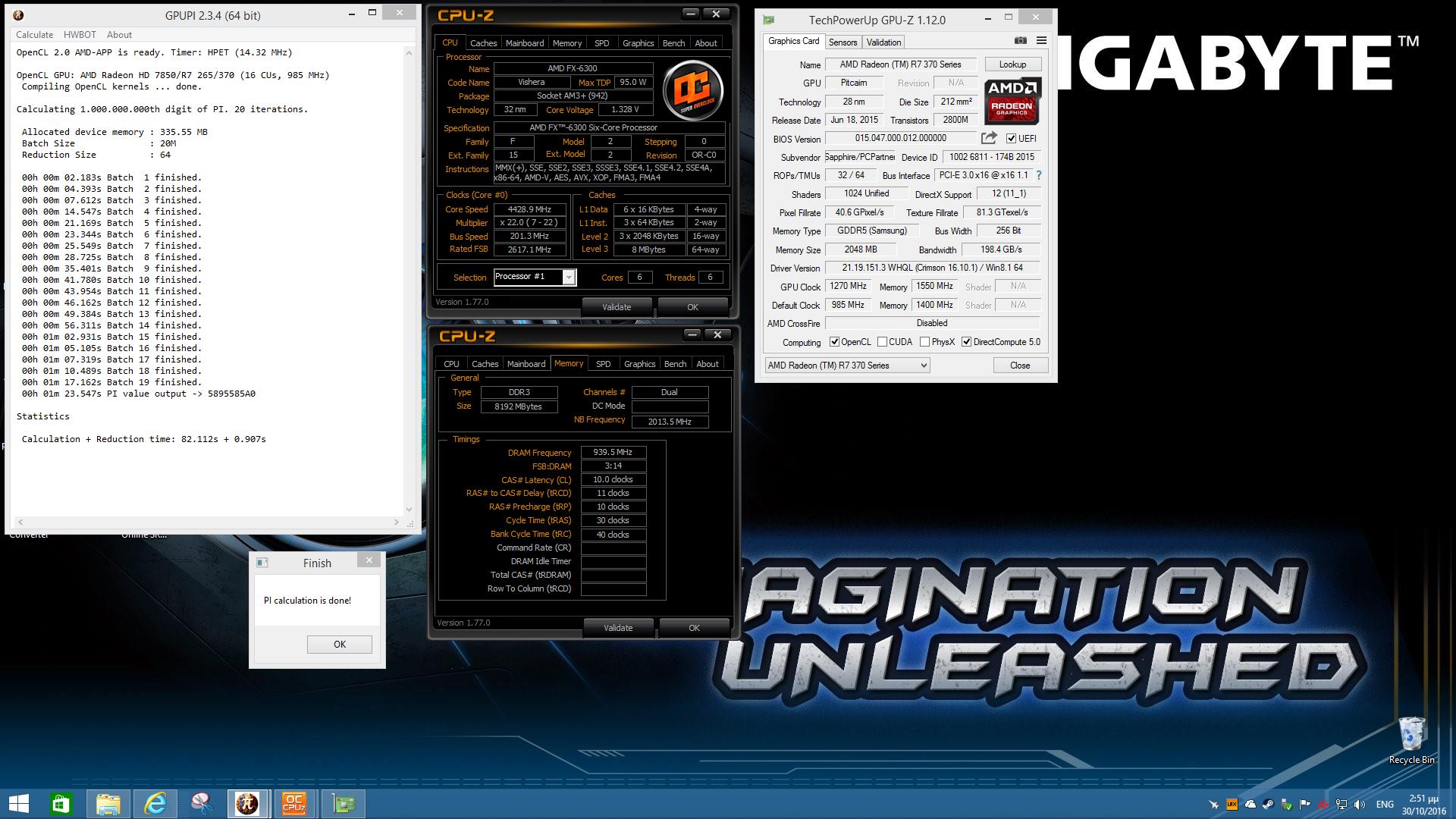1456x819 pixels.
Task: Switch to Memory tab in upper CPU-Z
Action: [x=567, y=43]
